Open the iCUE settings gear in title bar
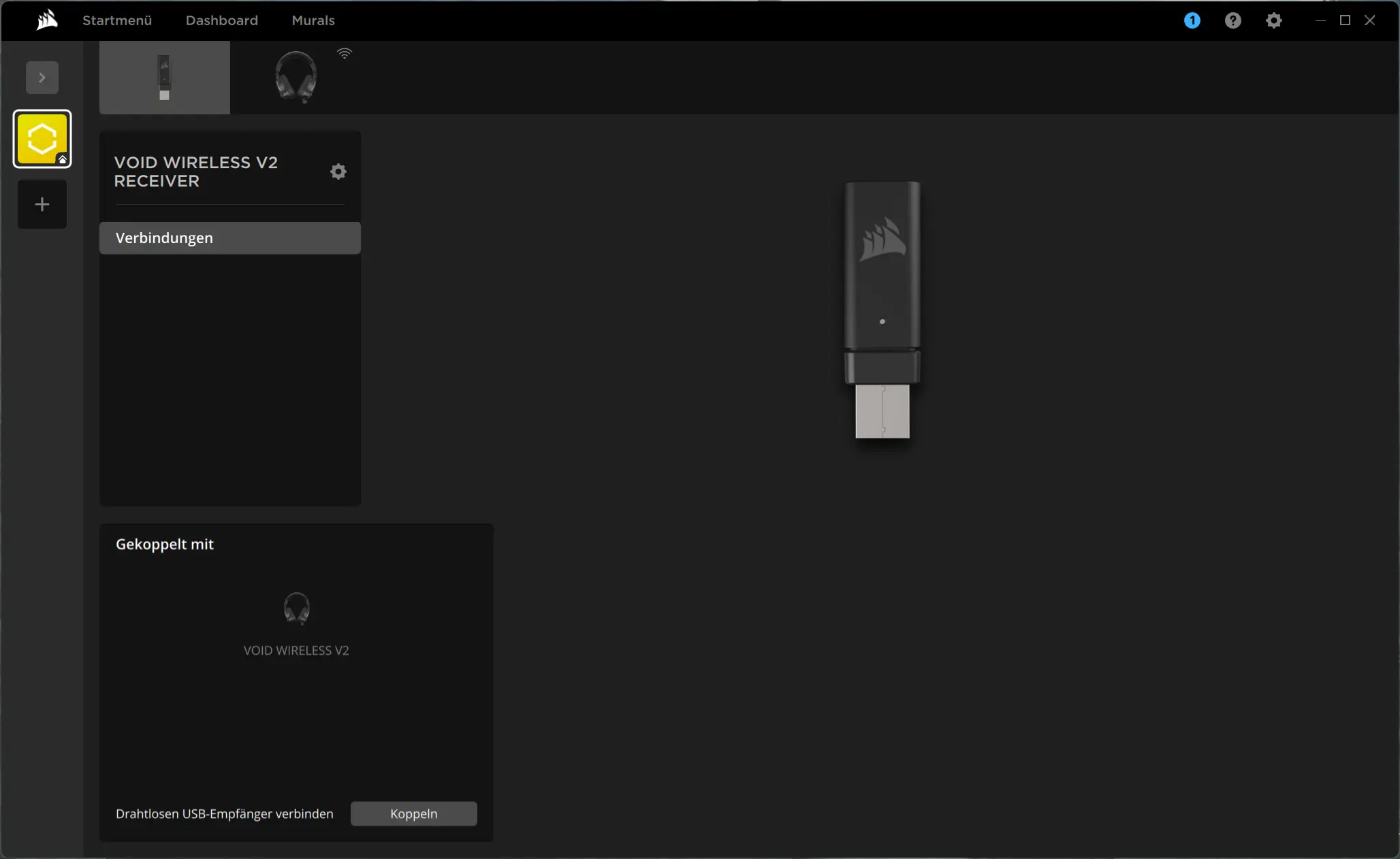 (1273, 20)
